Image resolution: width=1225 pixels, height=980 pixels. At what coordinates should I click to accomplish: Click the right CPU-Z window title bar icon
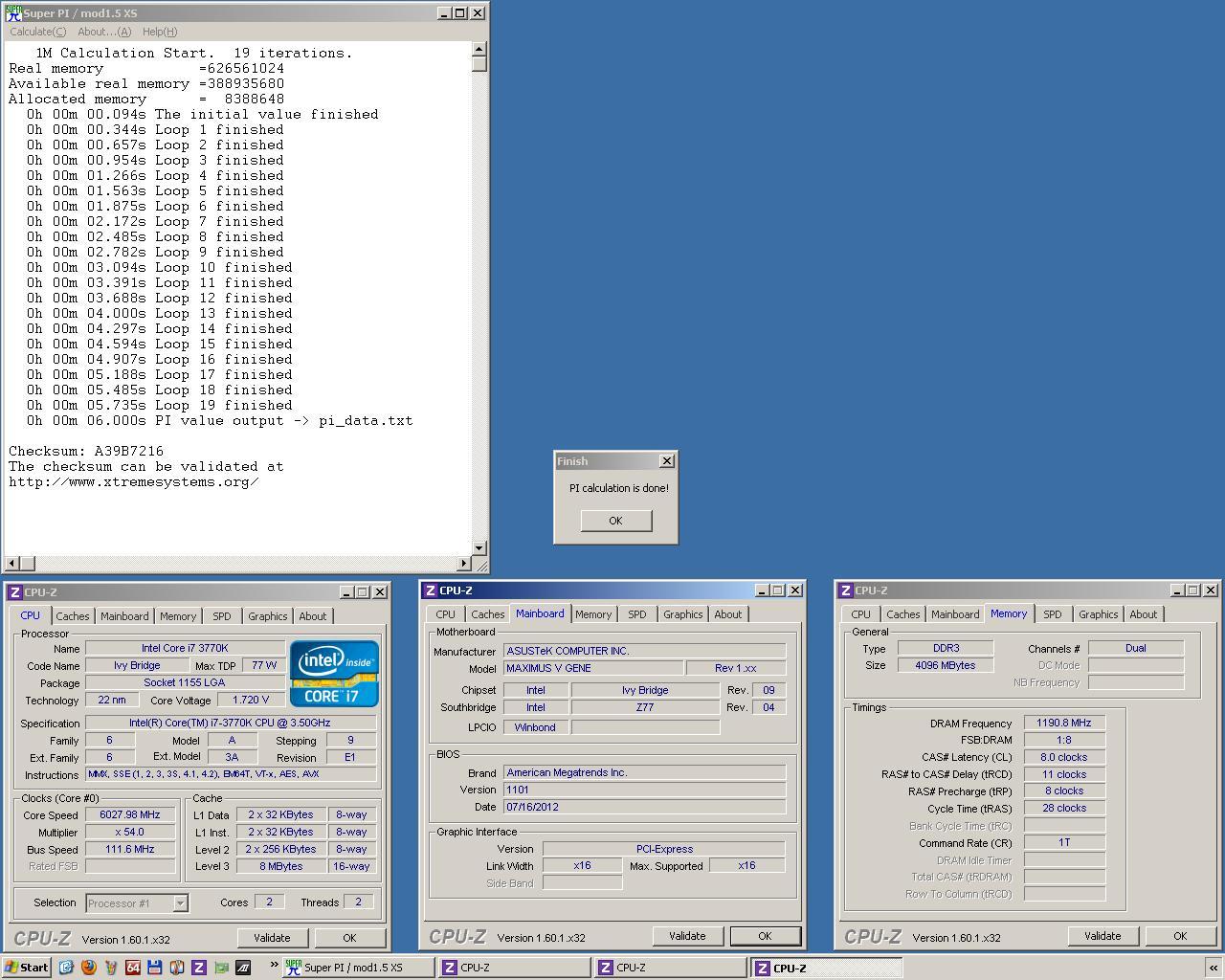(x=845, y=590)
